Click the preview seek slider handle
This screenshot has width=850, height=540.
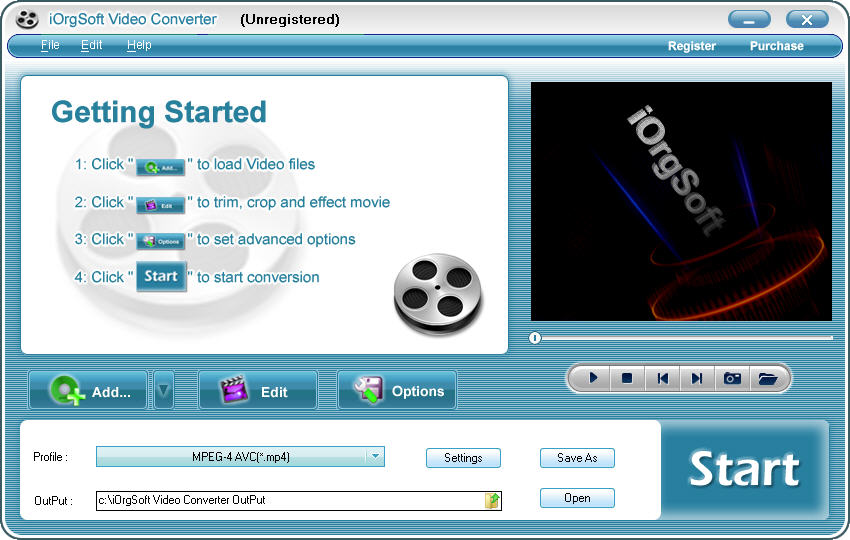coord(535,338)
